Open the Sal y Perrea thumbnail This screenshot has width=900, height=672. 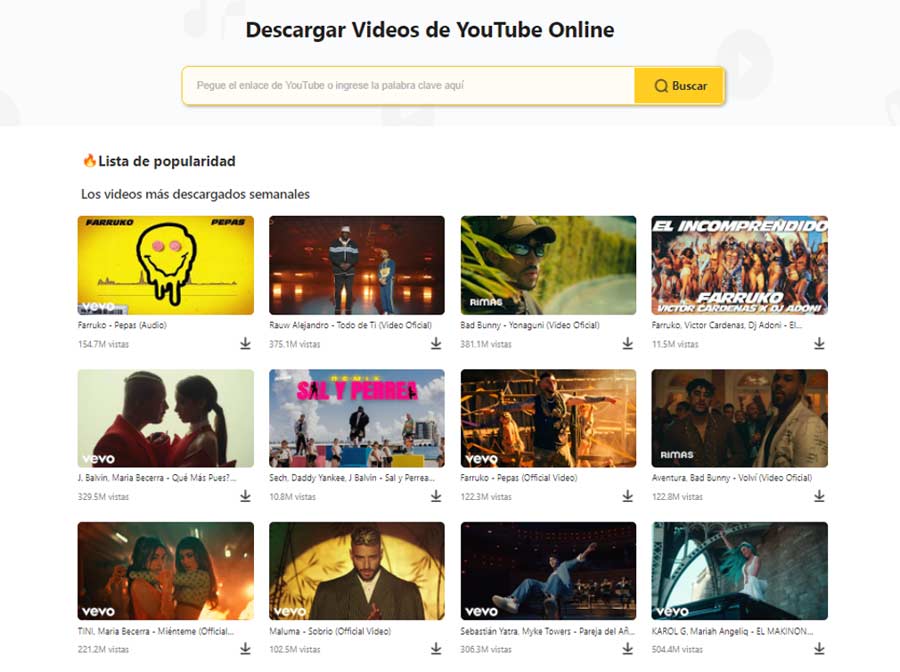[x=357, y=418]
